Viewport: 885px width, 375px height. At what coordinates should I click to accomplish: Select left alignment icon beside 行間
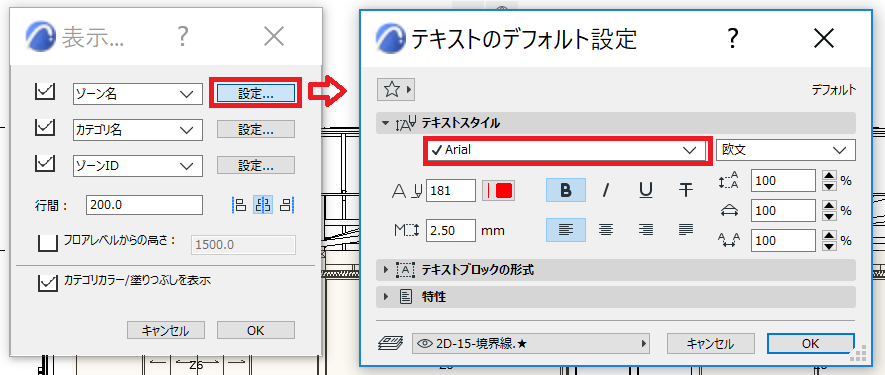(239, 205)
